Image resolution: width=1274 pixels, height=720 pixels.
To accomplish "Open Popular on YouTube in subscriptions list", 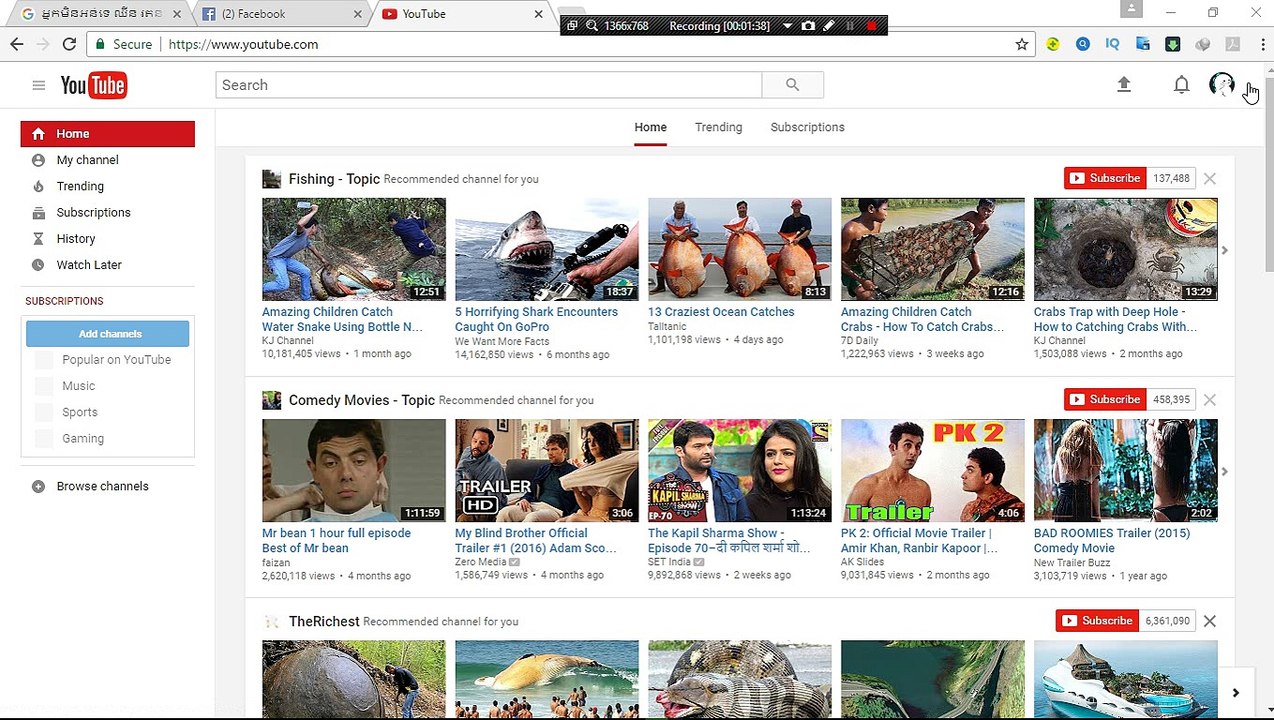I will (x=116, y=360).
